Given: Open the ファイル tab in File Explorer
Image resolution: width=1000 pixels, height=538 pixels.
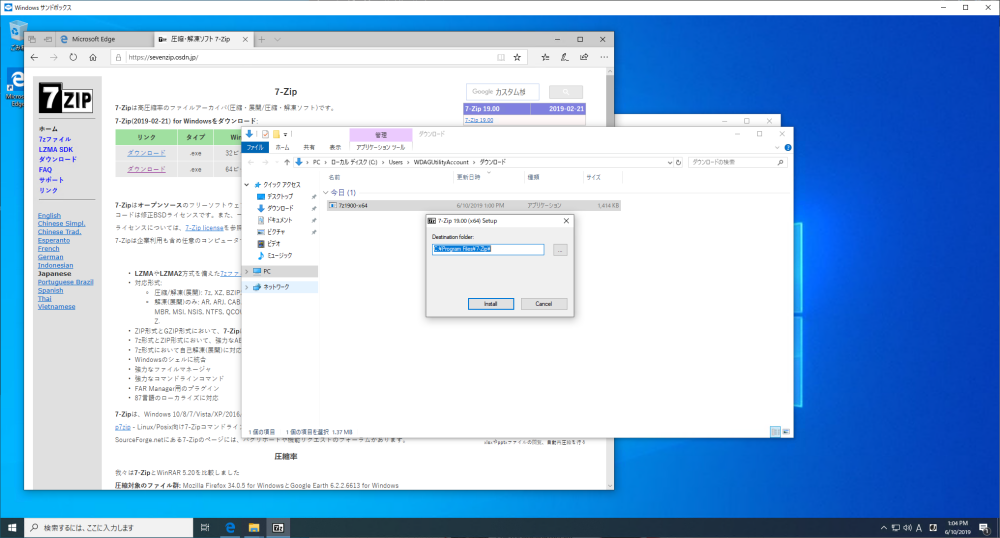Looking at the screenshot, I should coord(255,147).
